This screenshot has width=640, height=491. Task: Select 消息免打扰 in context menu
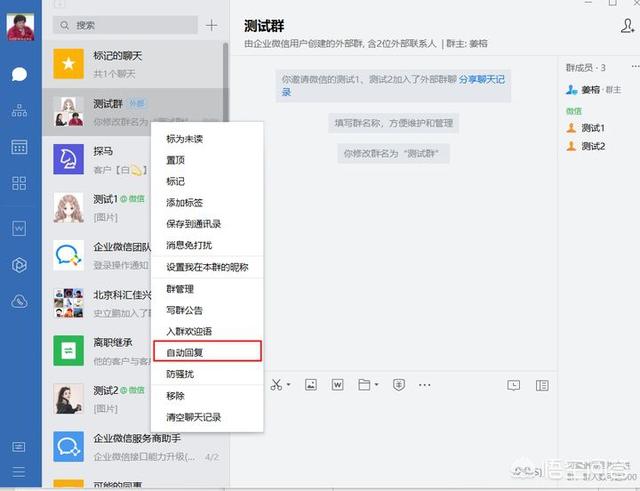207,245
